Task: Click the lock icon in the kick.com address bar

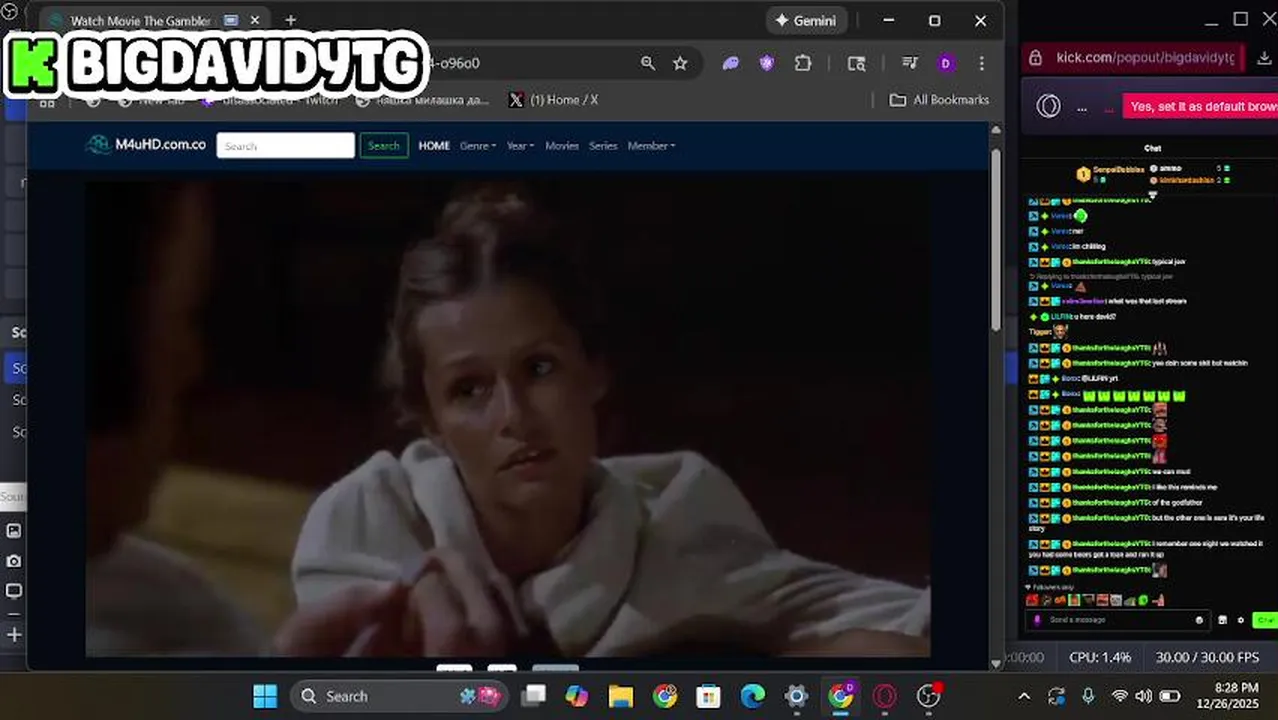Action: pyautogui.click(x=1035, y=58)
